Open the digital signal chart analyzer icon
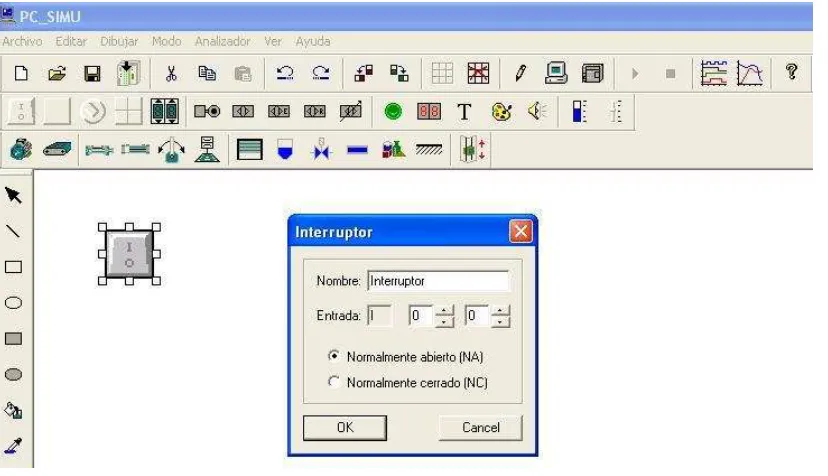Viewport: 828px width, 476px height. [713, 73]
